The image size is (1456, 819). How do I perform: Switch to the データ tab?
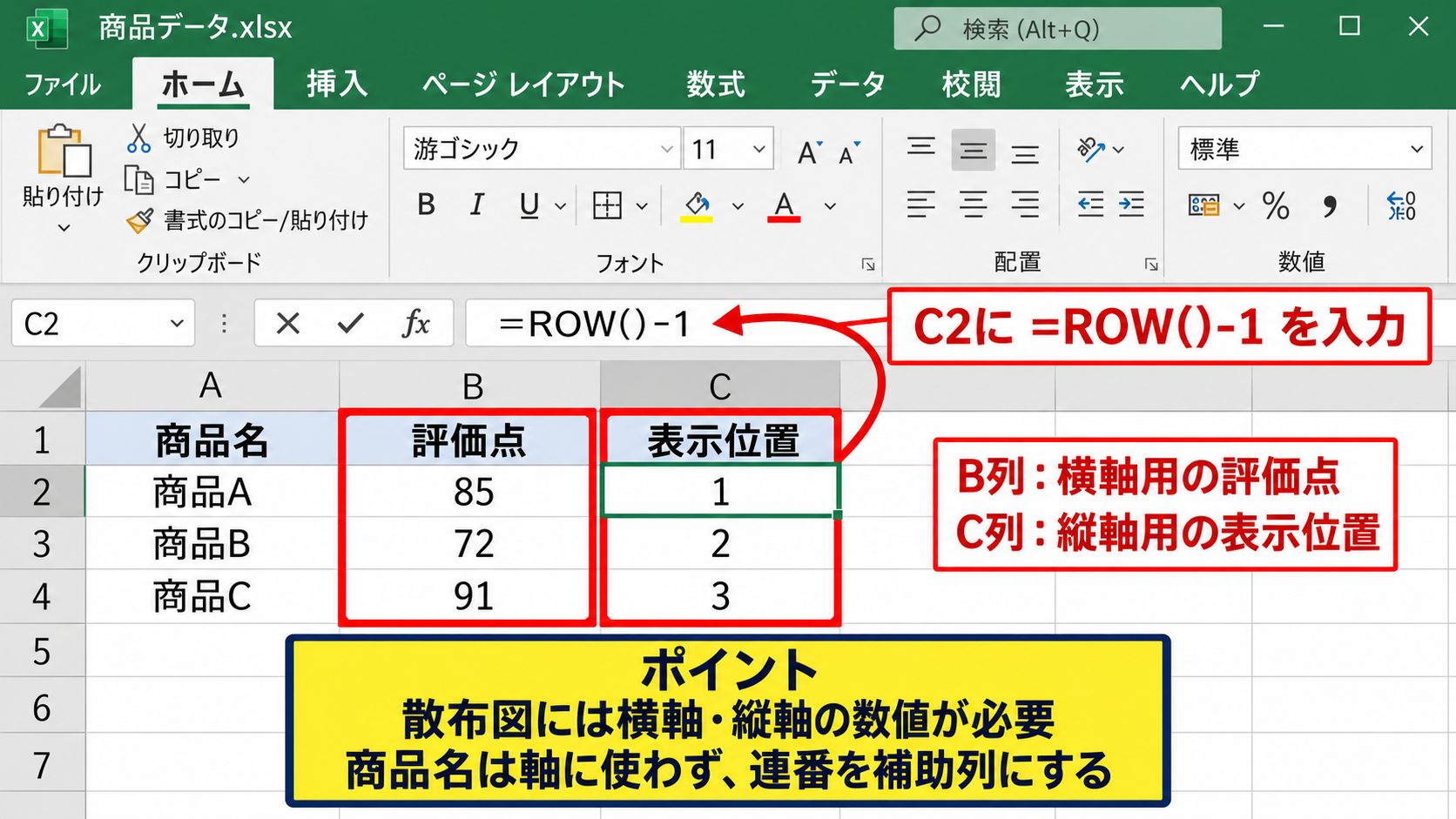pyautogui.click(x=847, y=84)
